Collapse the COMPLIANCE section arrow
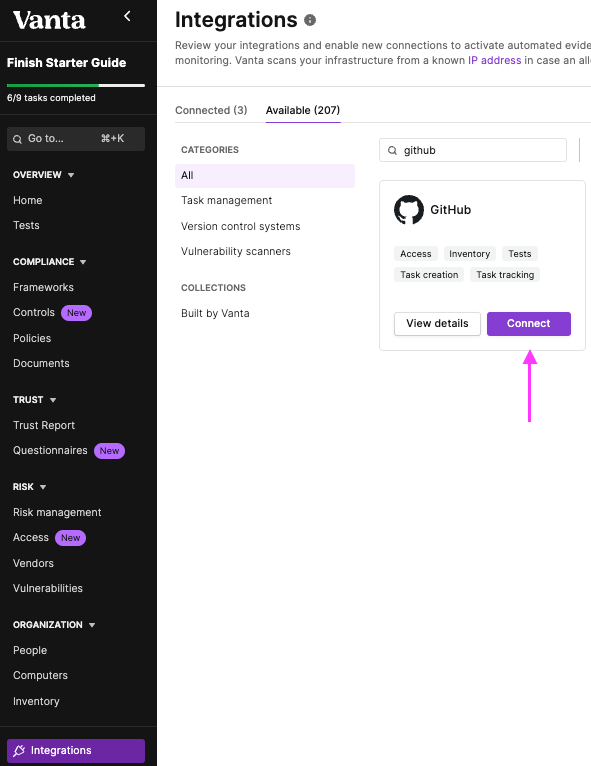591x766 pixels. [83, 262]
